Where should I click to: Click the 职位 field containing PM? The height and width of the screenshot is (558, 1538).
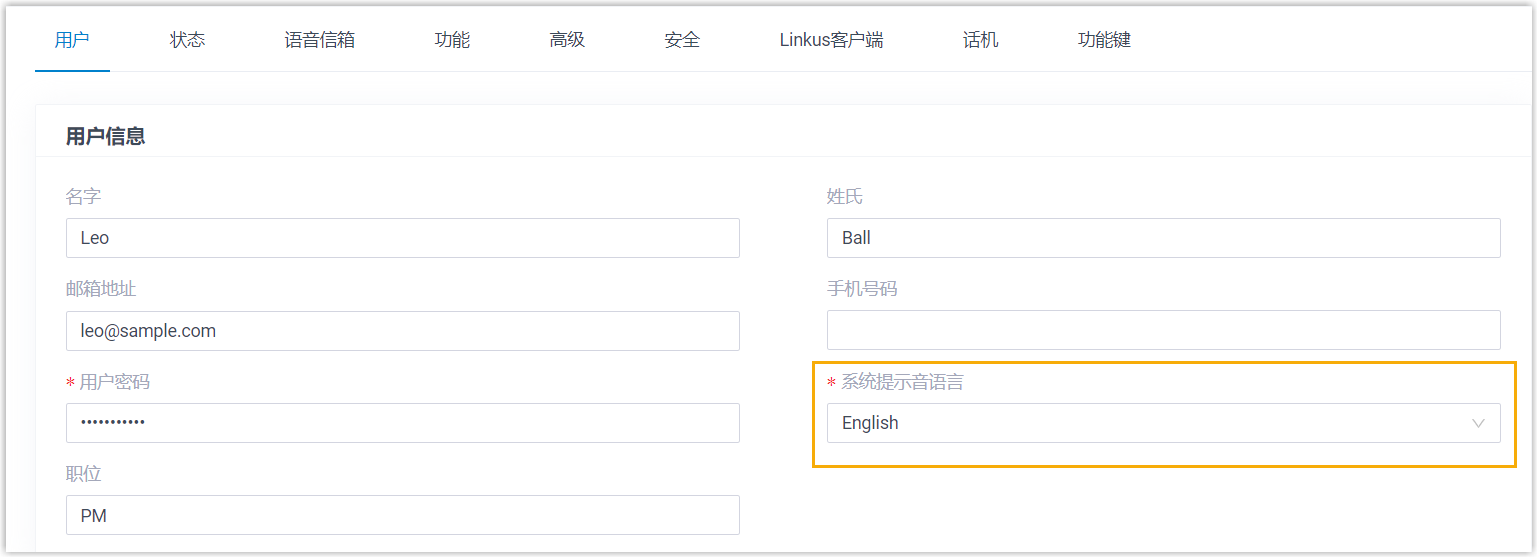coord(402,515)
